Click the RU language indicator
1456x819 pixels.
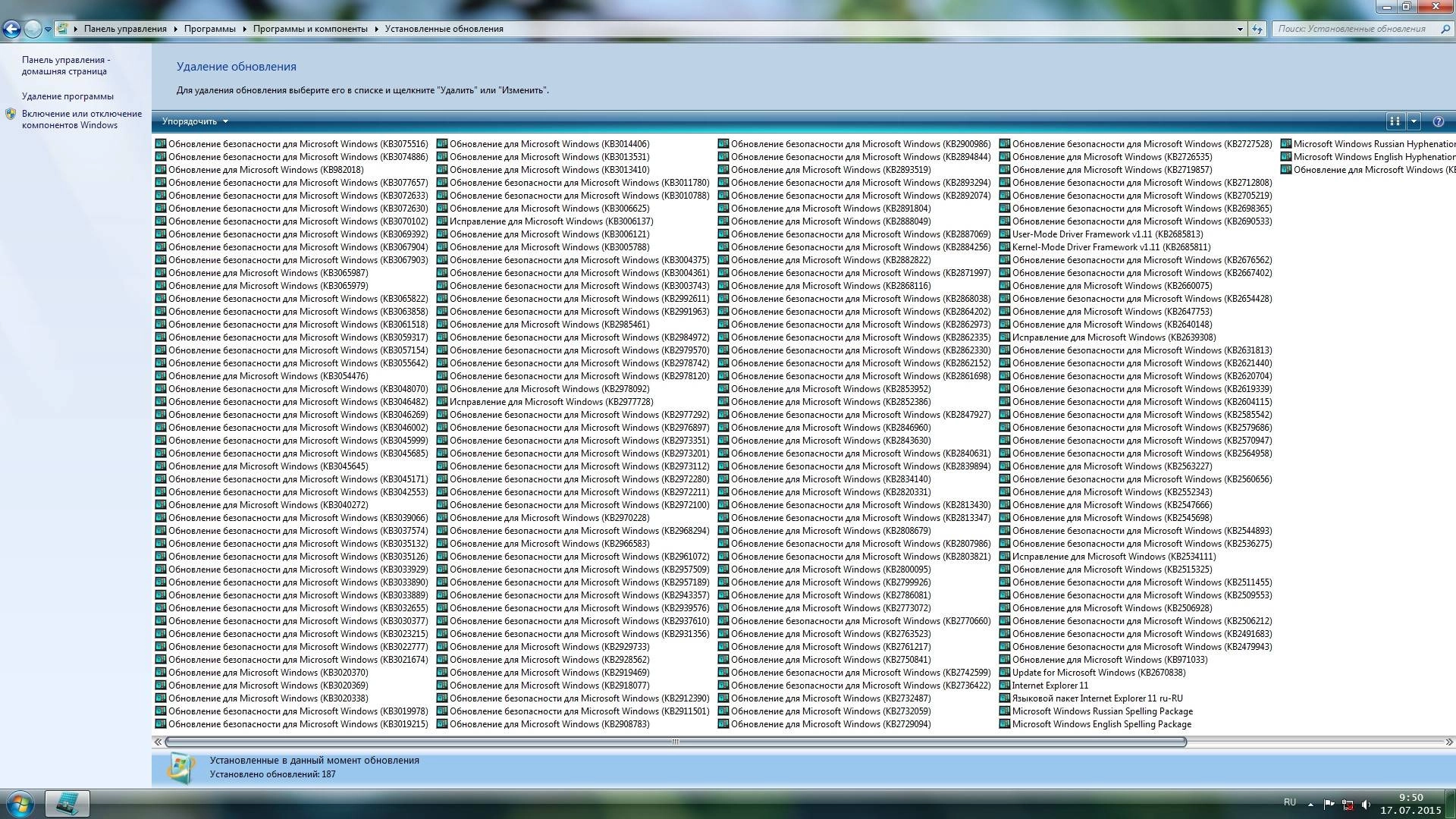[x=1290, y=802]
